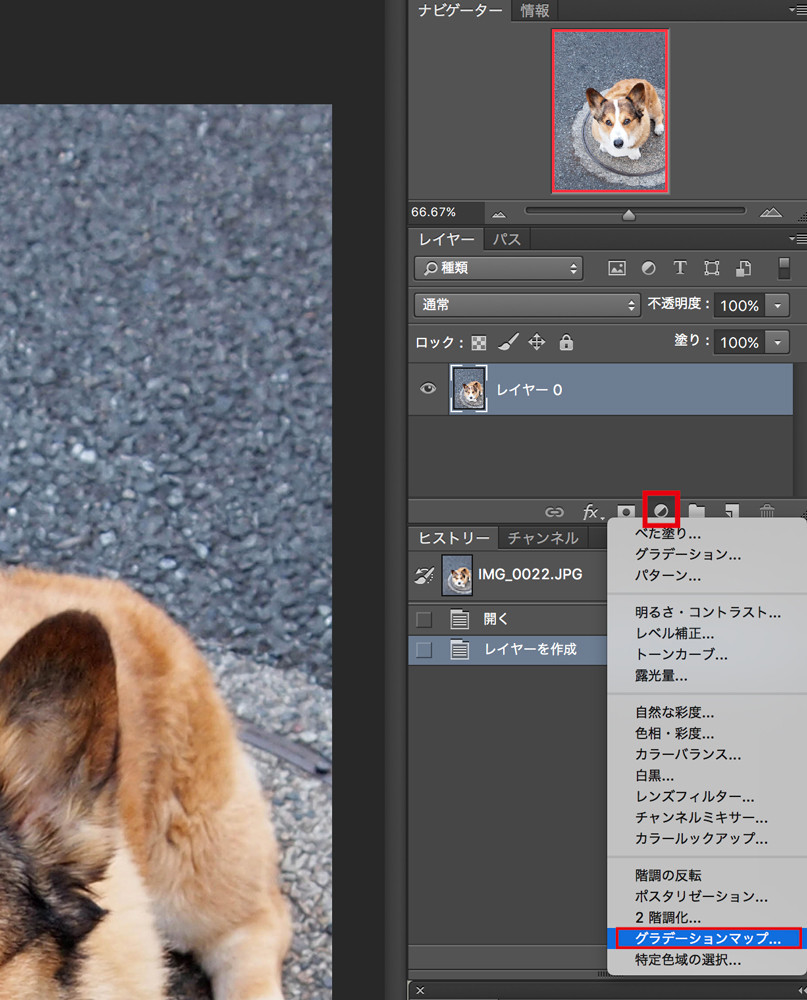This screenshot has height=1000, width=807.
Task: Switch to パス tab
Action: point(507,239)
